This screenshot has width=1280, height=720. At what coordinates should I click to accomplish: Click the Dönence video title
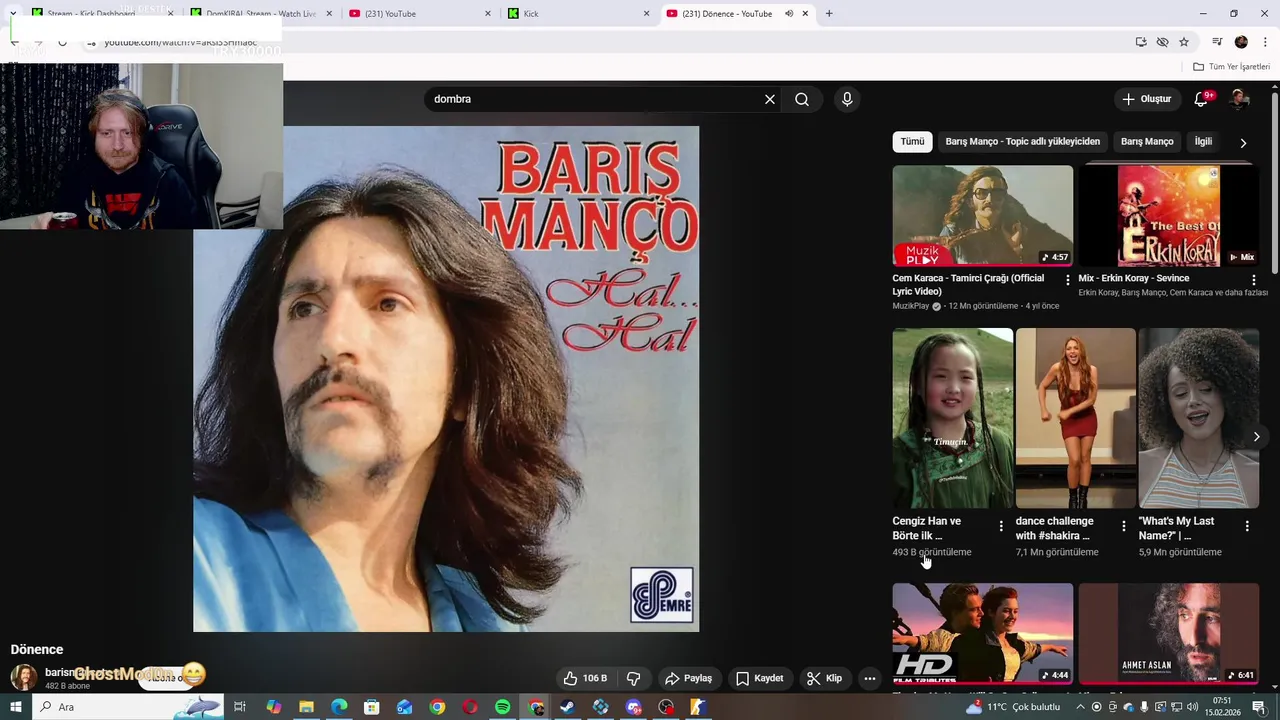(37, 649)
